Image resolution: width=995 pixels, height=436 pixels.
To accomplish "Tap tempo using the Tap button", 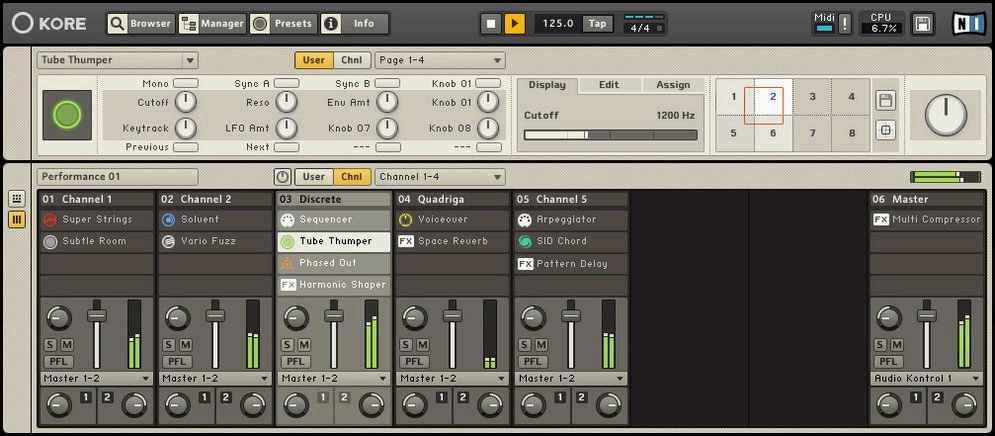I will click(597, 23).
